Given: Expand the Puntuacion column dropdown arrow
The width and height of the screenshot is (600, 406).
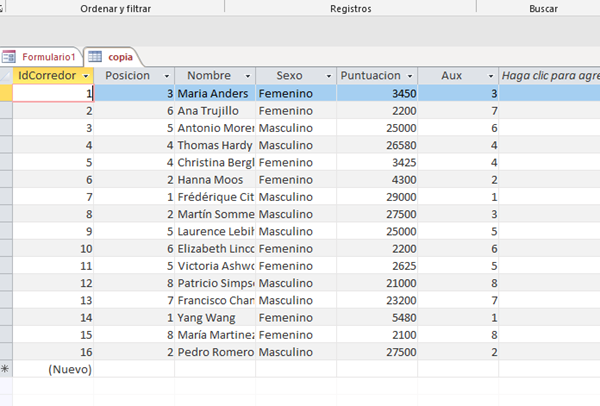Looking at the screenshot, I should pyautogui.click(x=410, y=76).
